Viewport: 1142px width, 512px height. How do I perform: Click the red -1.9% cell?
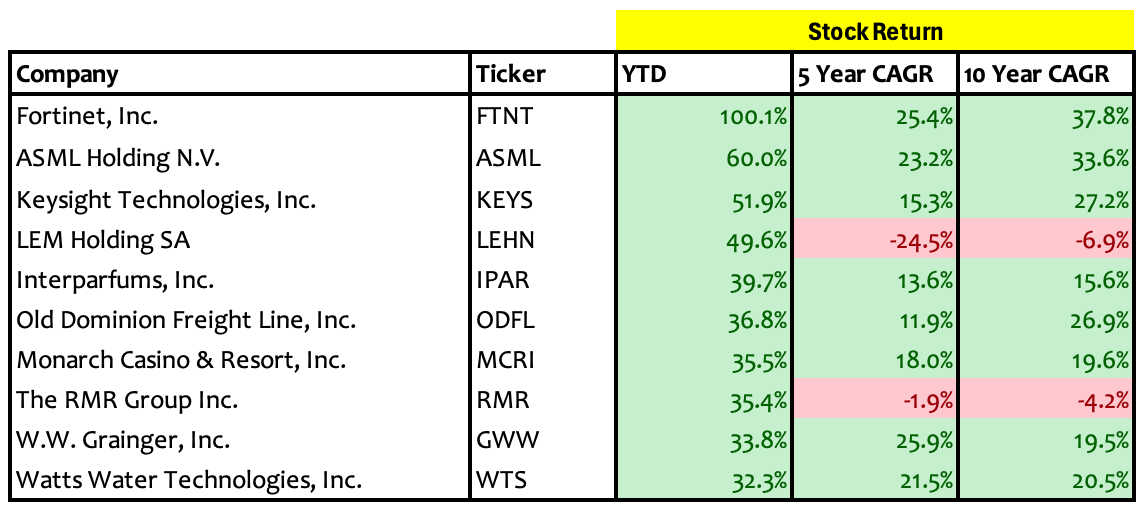tap(875, 400)
